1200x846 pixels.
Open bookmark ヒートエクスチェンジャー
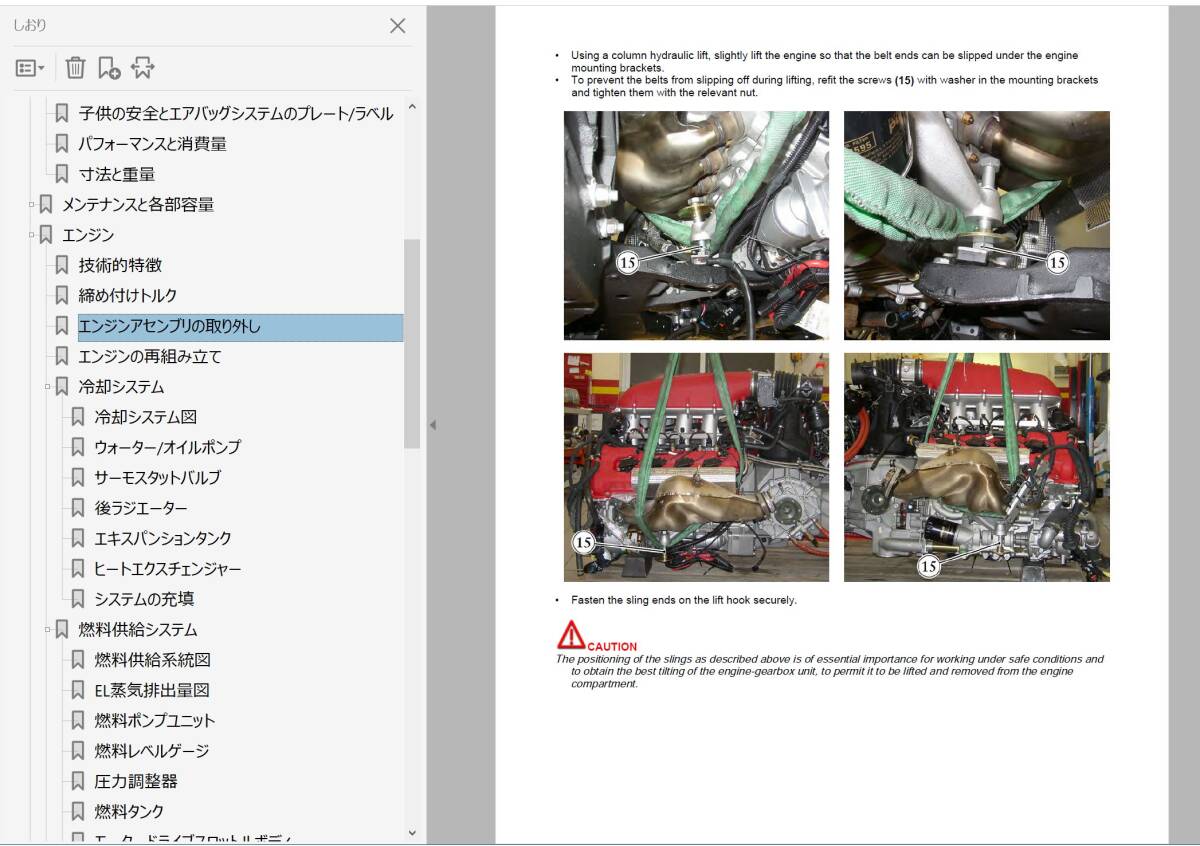click(x=168, y=569)
